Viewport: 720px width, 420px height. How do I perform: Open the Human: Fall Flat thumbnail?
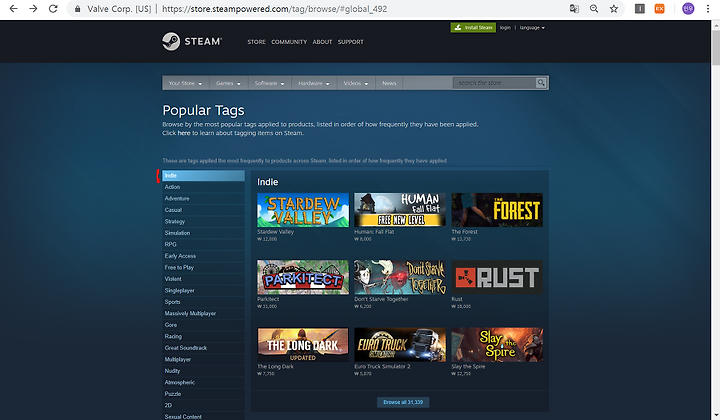(400, 210)
